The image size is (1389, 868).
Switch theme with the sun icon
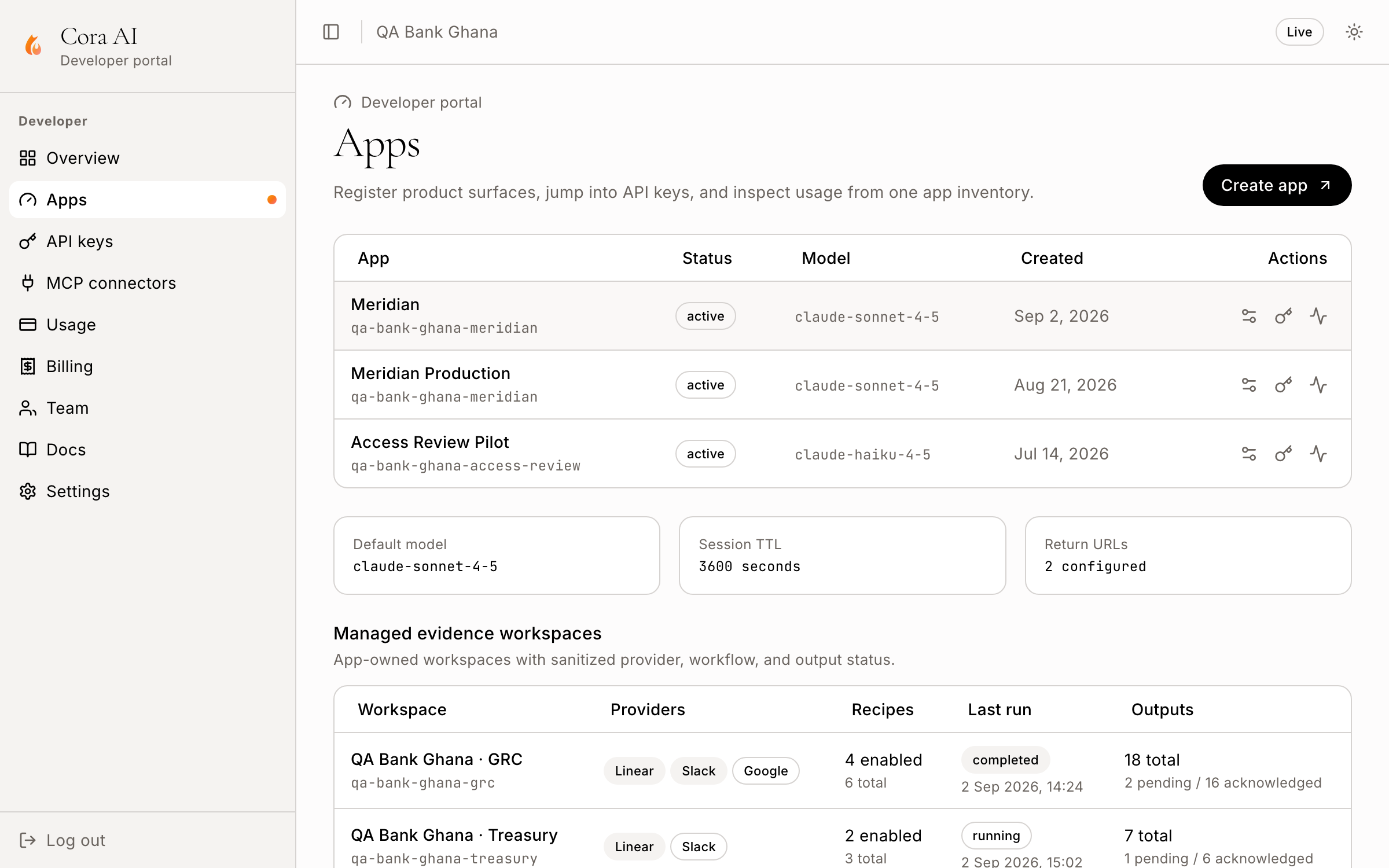point(1354,32)
